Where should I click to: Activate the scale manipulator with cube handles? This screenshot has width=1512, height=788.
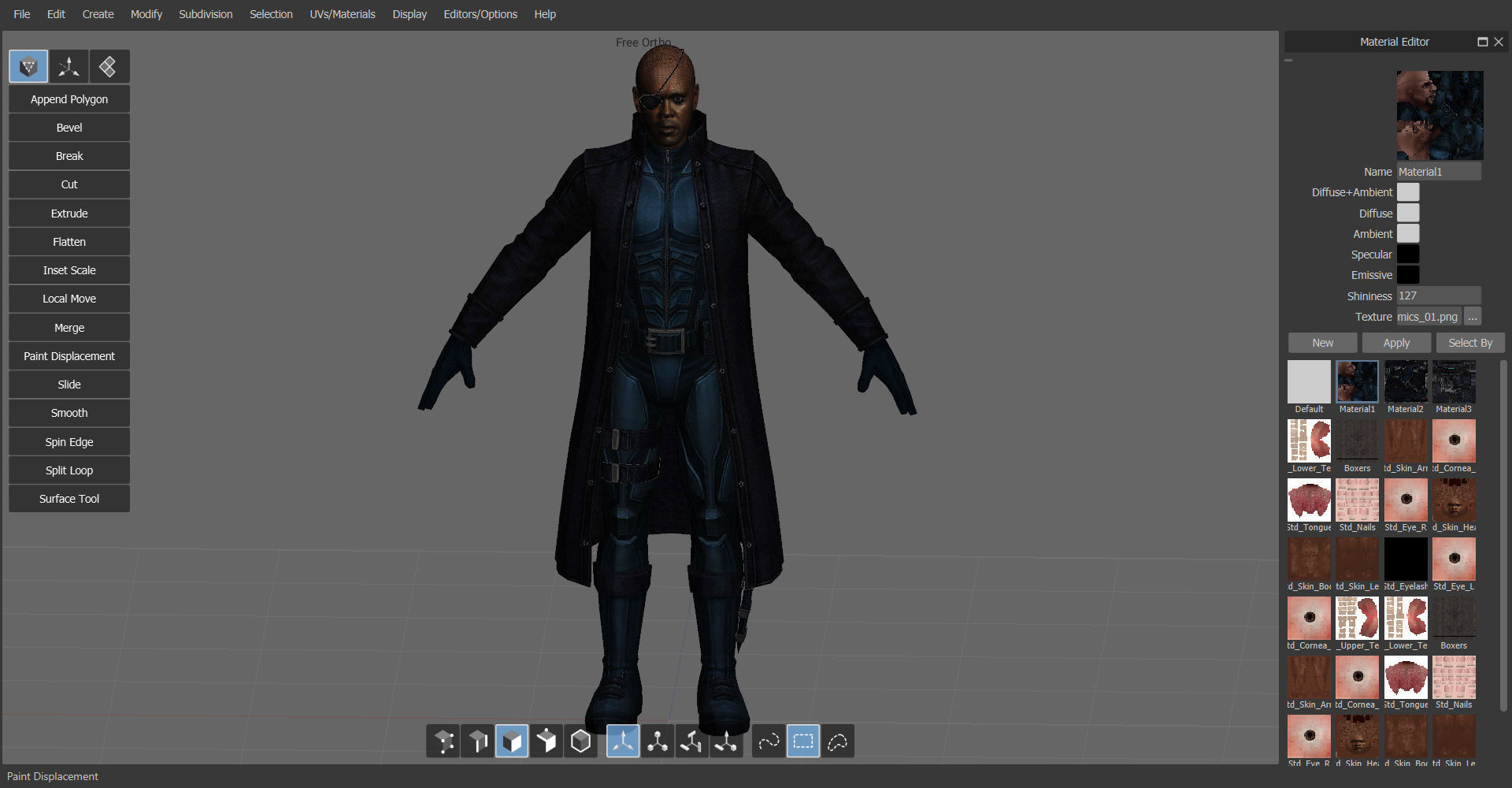click(x=657, y=742)
